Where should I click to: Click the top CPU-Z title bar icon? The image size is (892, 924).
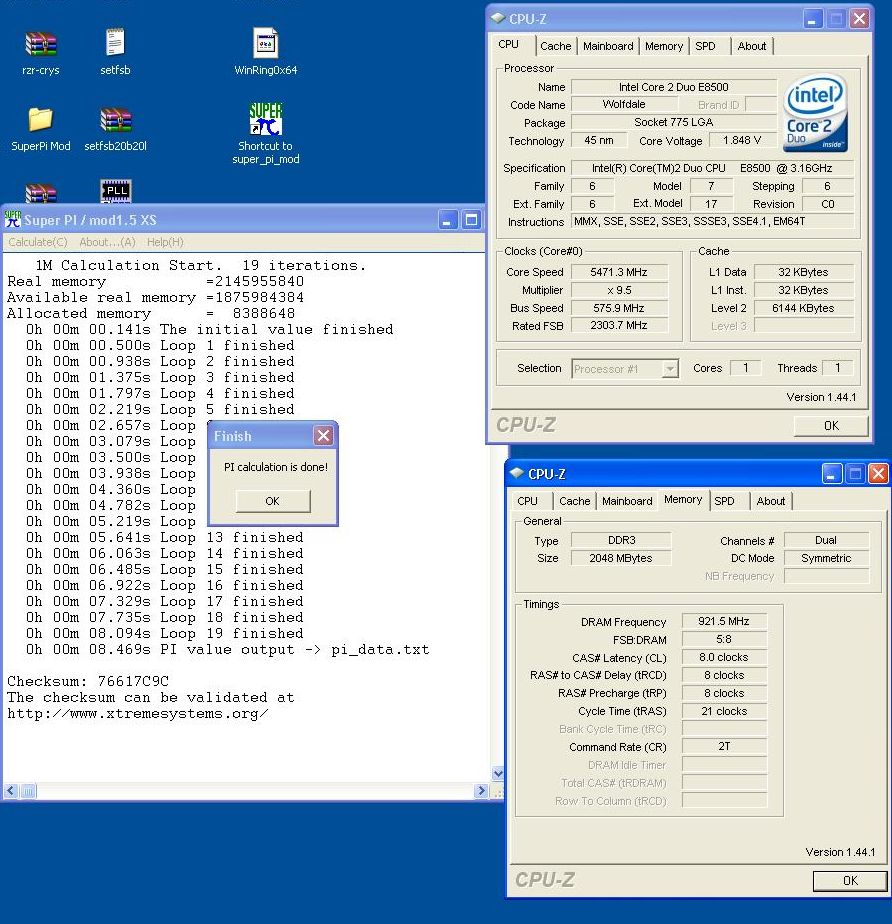pos(498,18)
